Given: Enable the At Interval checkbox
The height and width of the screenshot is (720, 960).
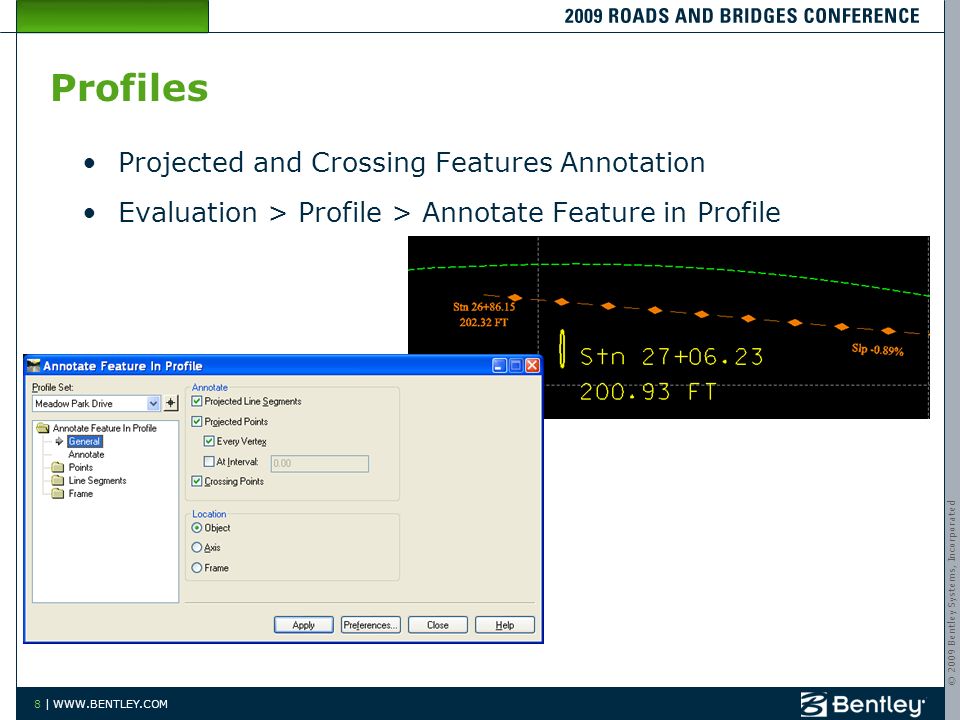Looking at the screenshot, I should pyautogui.click(x=209, y=462).
